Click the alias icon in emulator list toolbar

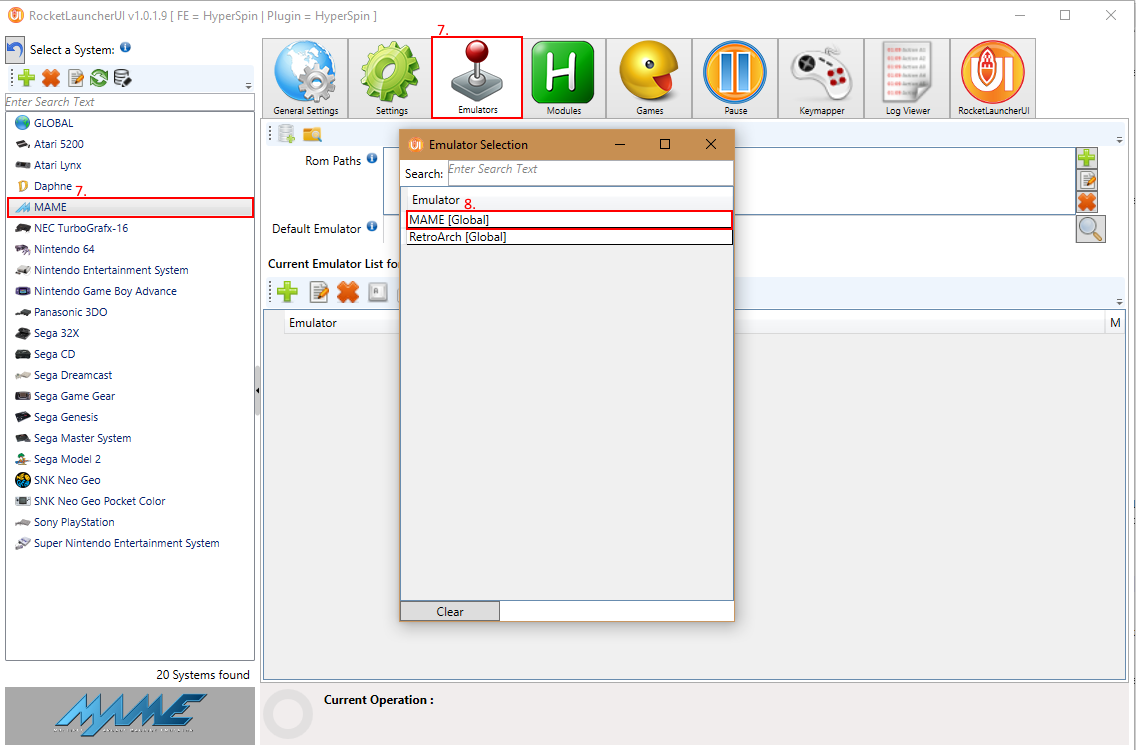(377, 292)
